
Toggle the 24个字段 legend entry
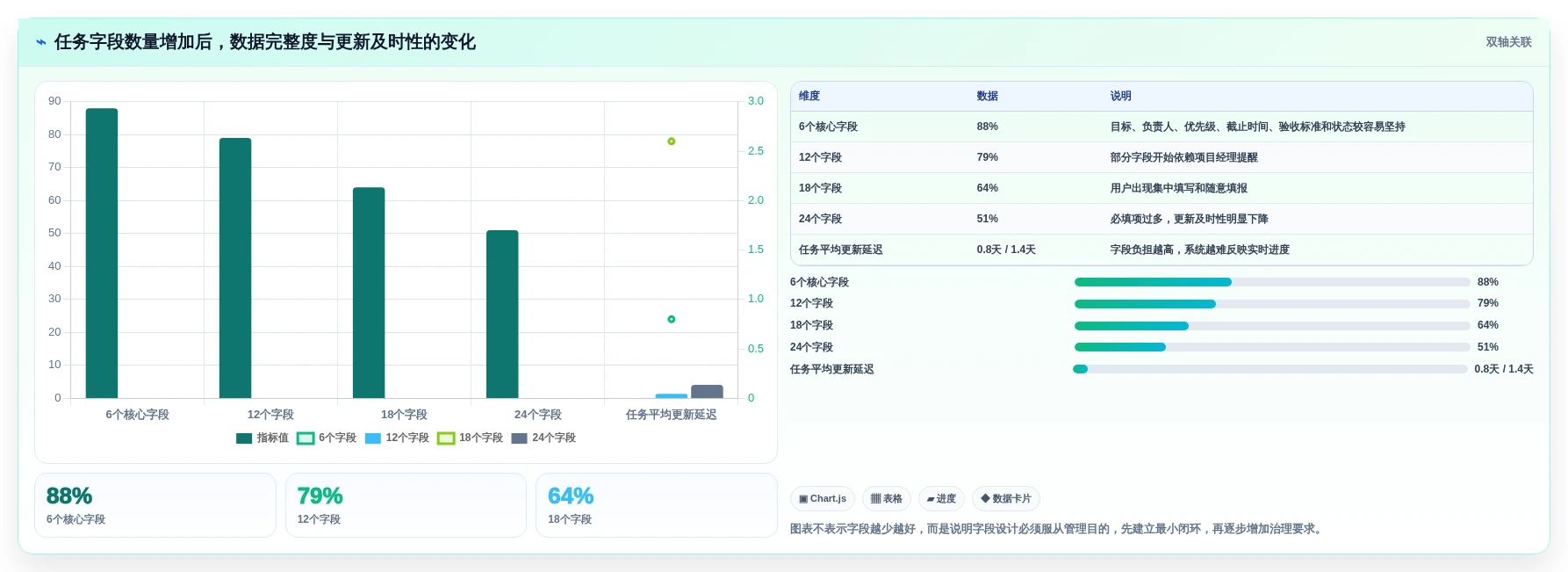543,438
